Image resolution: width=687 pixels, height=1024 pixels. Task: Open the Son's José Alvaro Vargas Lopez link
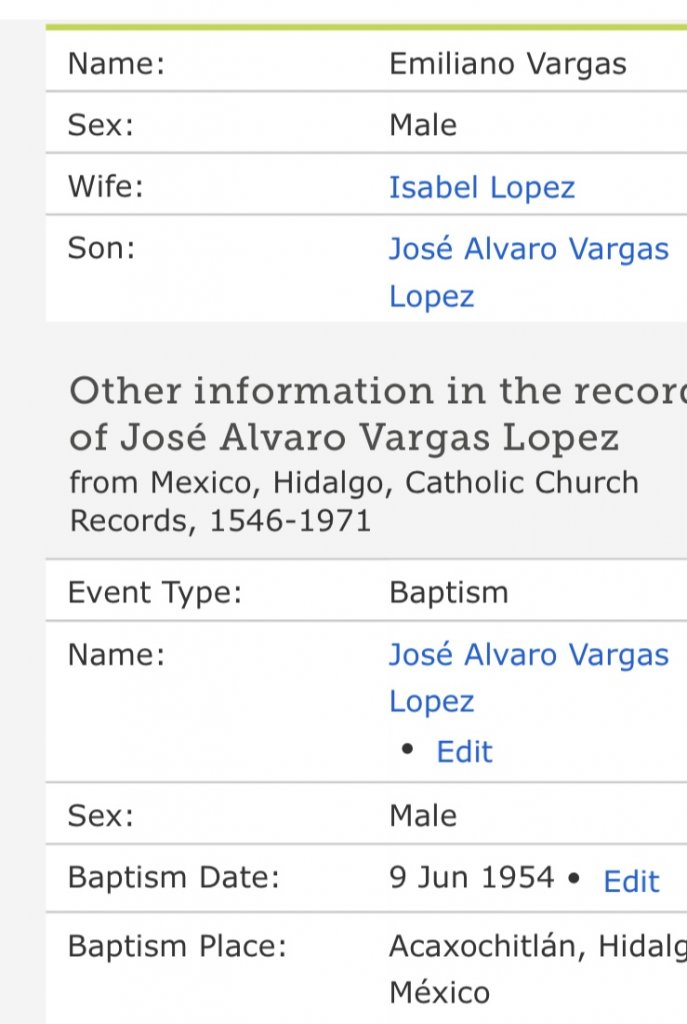click(528, 249)
